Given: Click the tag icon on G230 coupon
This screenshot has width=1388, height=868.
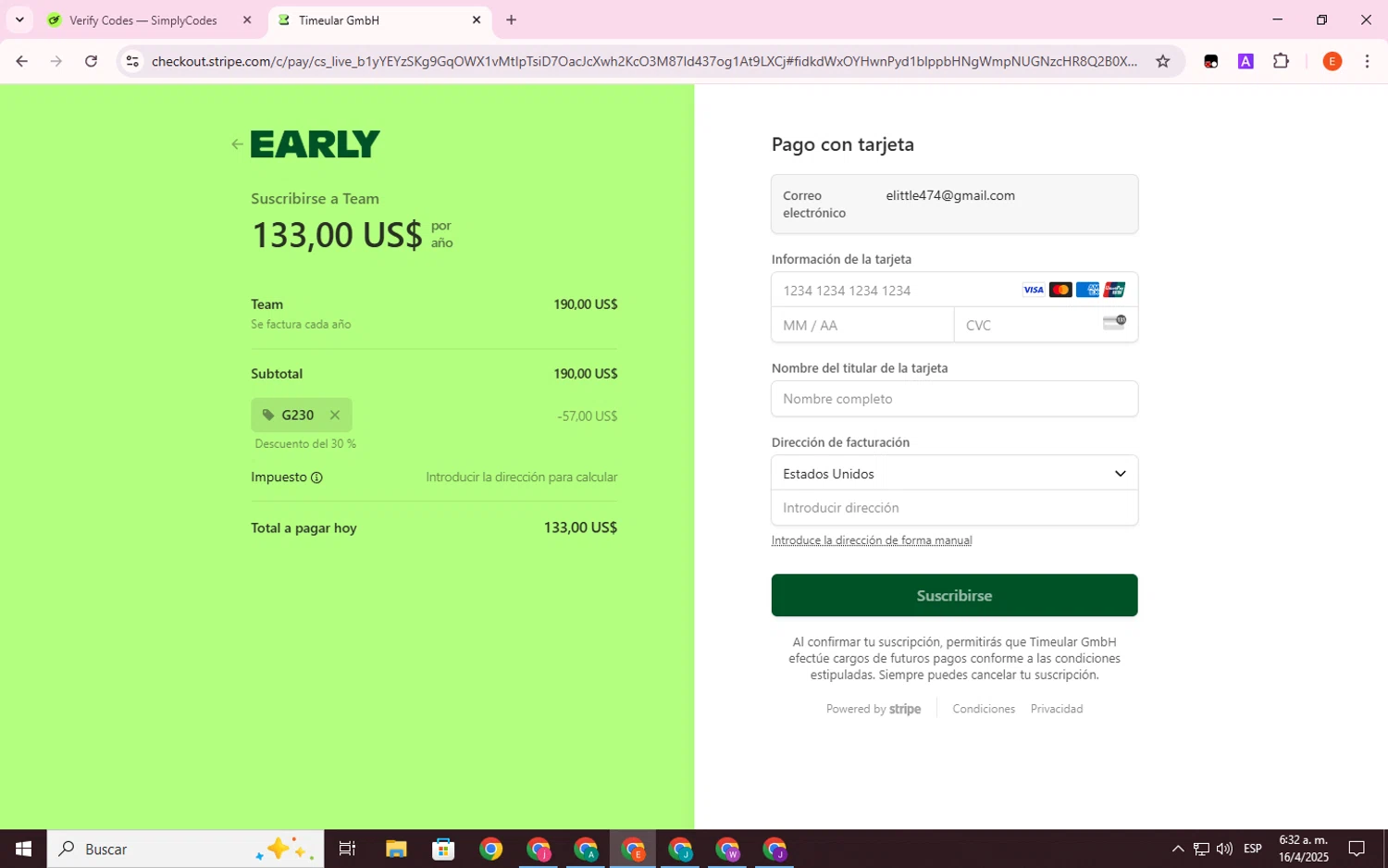Looking at the screenshot, I should [x=268, y=415].
